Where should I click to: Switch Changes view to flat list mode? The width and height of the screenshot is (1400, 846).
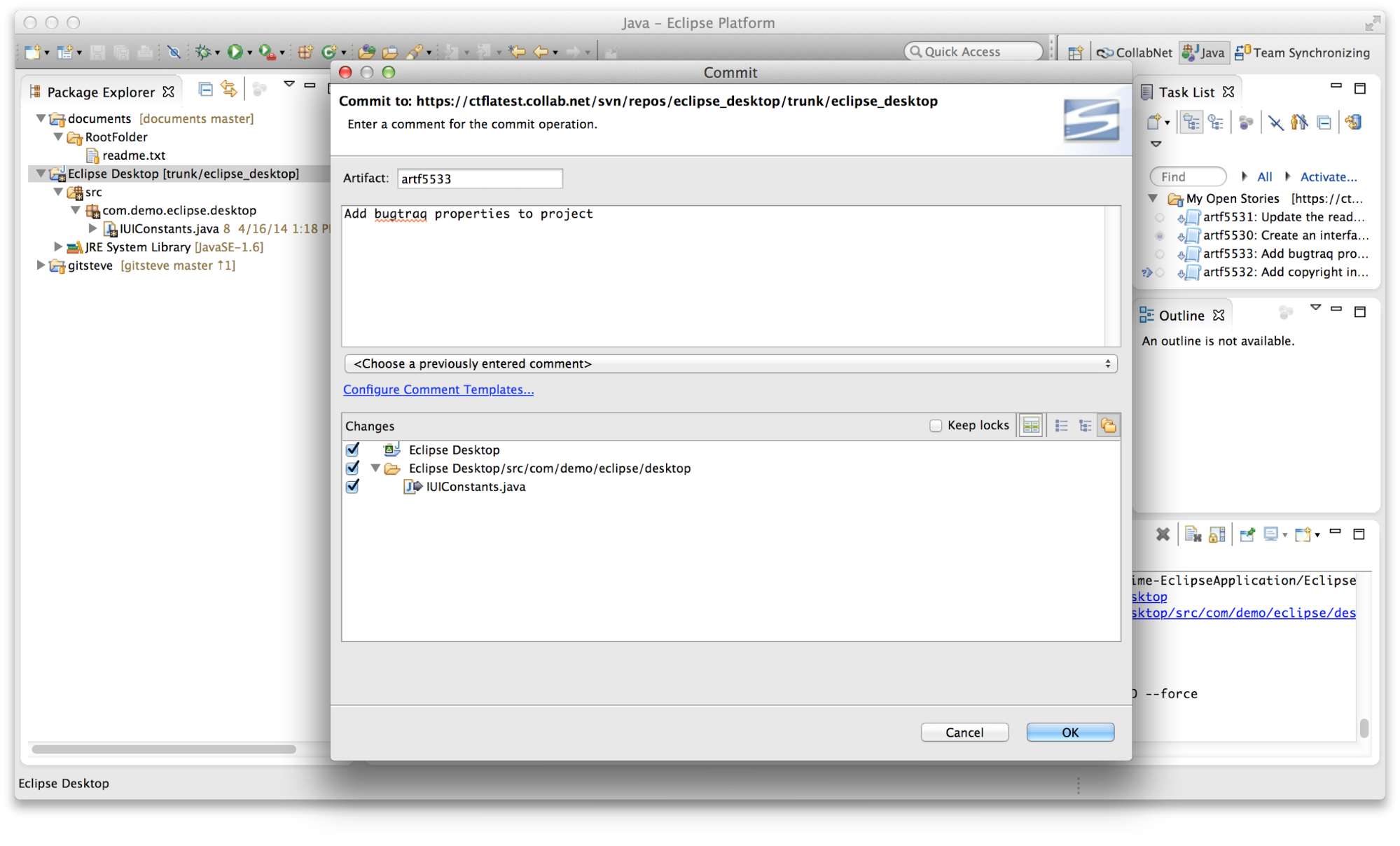1061,425
